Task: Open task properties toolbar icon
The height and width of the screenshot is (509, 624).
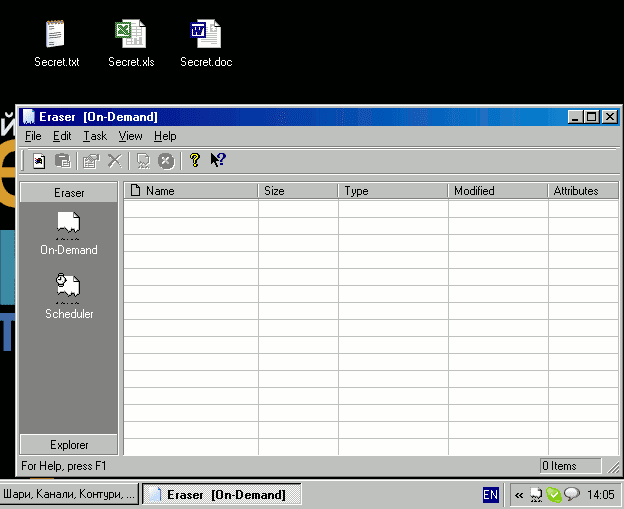Action: (x=91, y=161)
